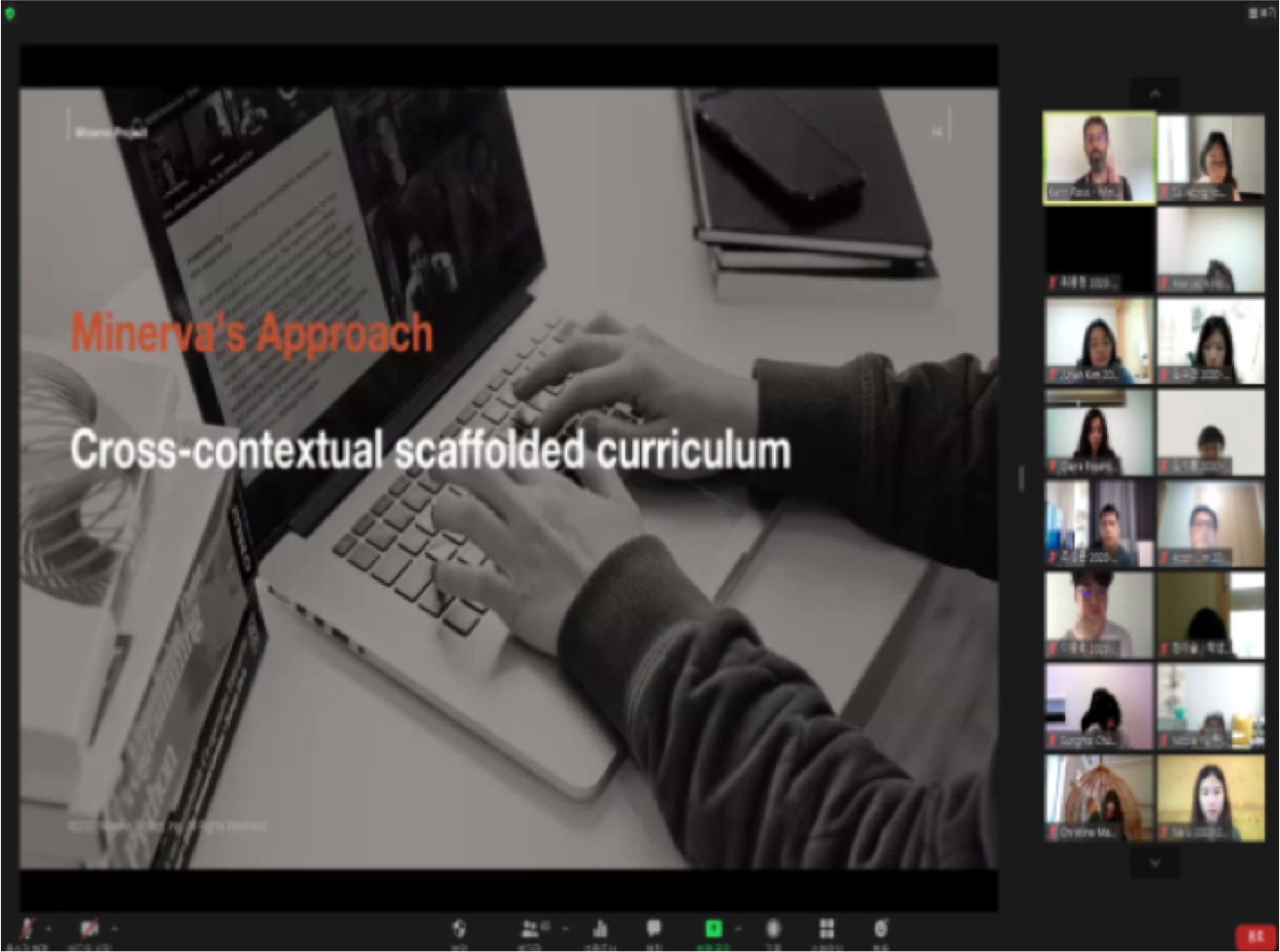Open the Security shield menu

coord(459,929)
